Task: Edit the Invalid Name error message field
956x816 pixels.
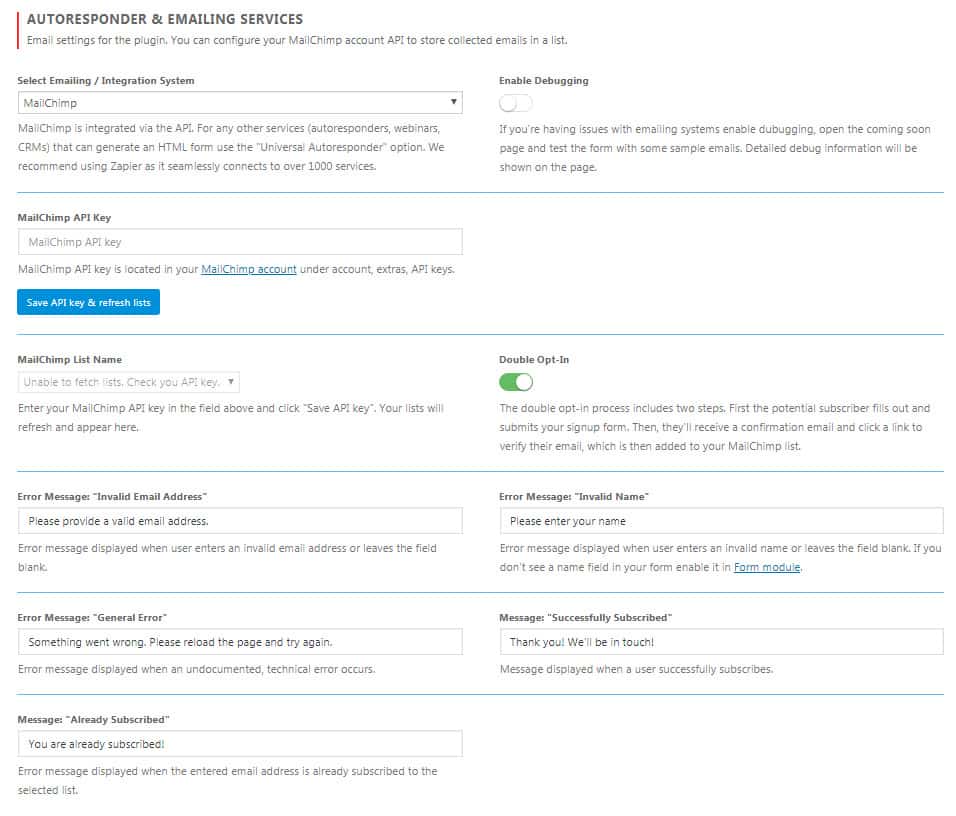Action: [x=721, y=521]
